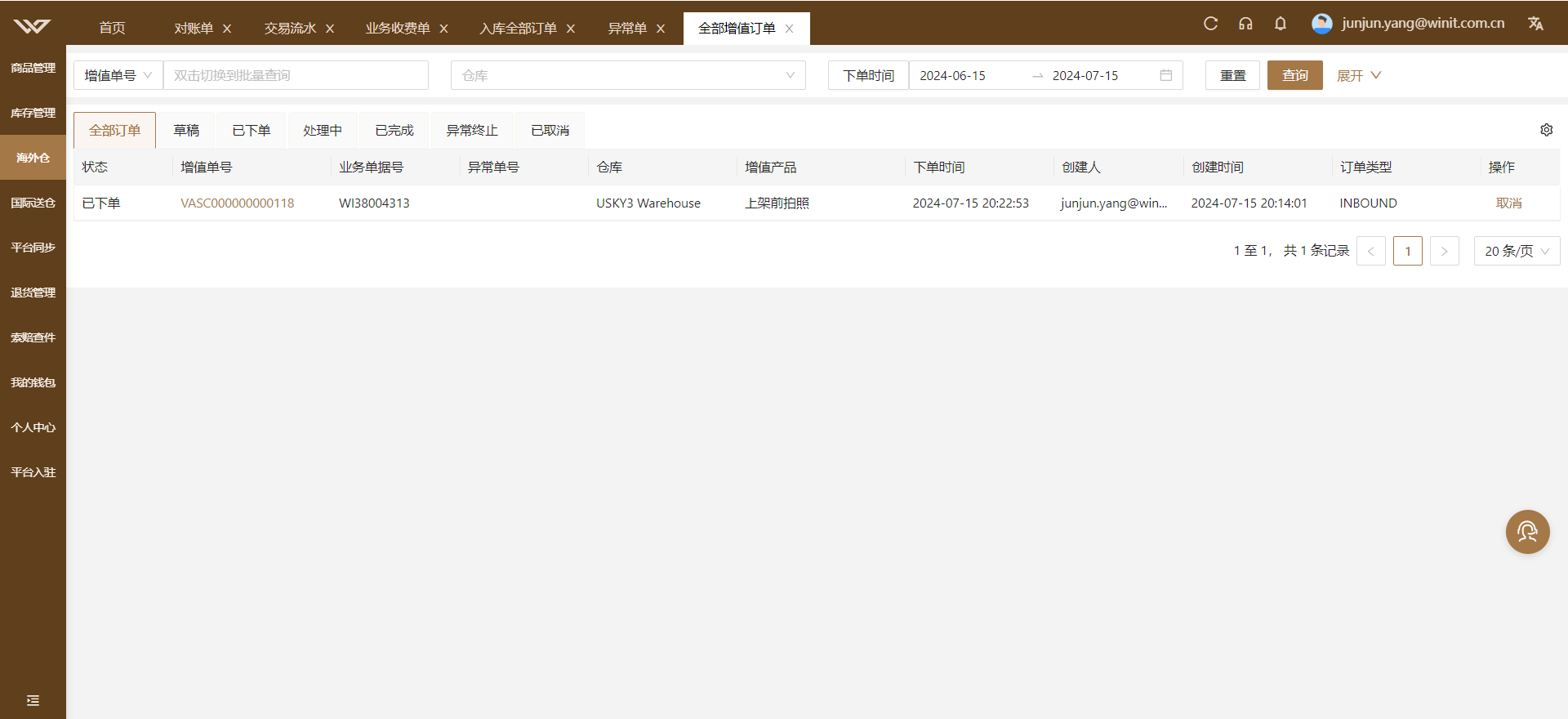This screenshot has width=1568, height=719.
Task: Close the 交易流水 tab
Action: point(330,29)
